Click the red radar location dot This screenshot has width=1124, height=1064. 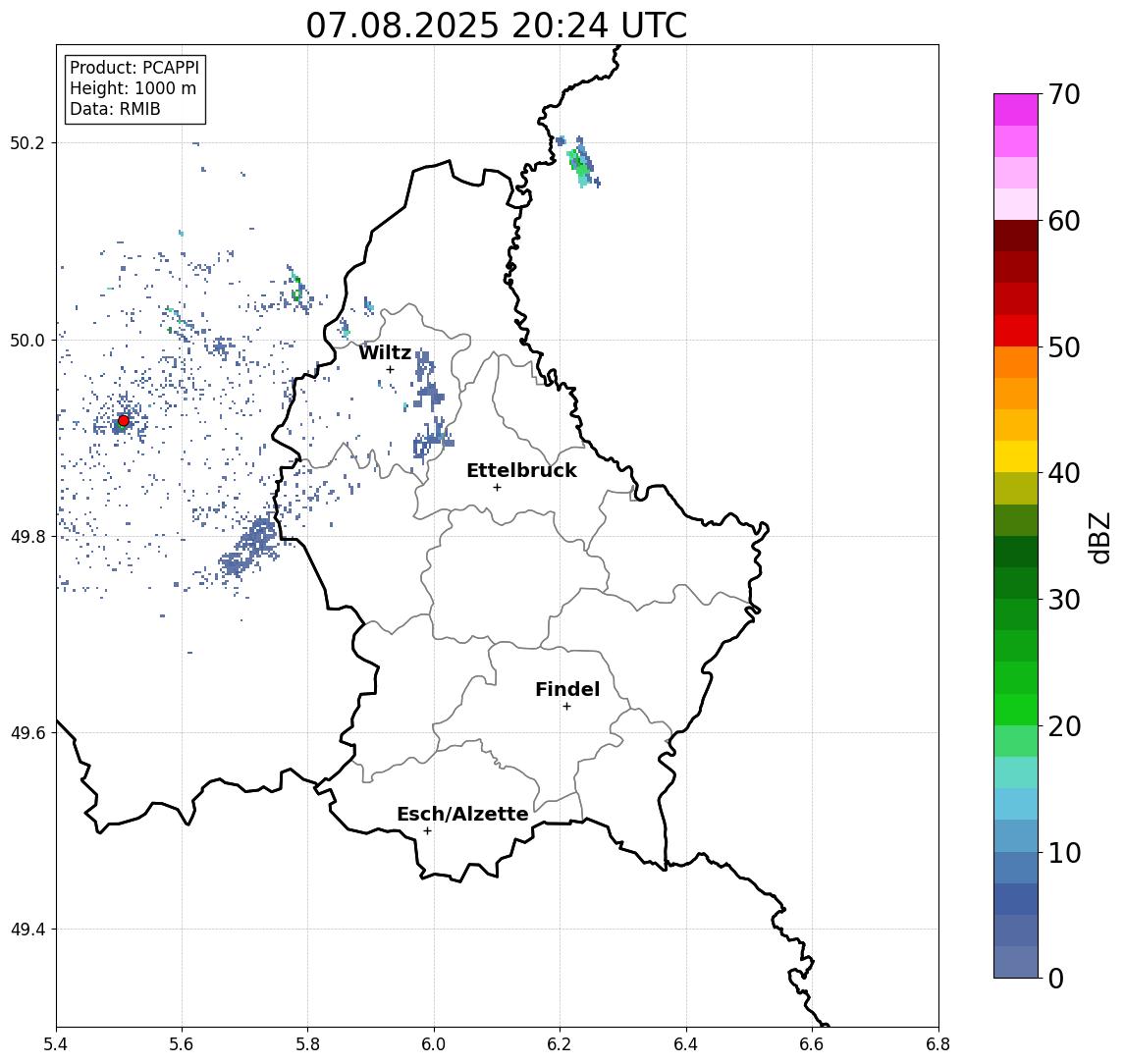click(124, 421)
